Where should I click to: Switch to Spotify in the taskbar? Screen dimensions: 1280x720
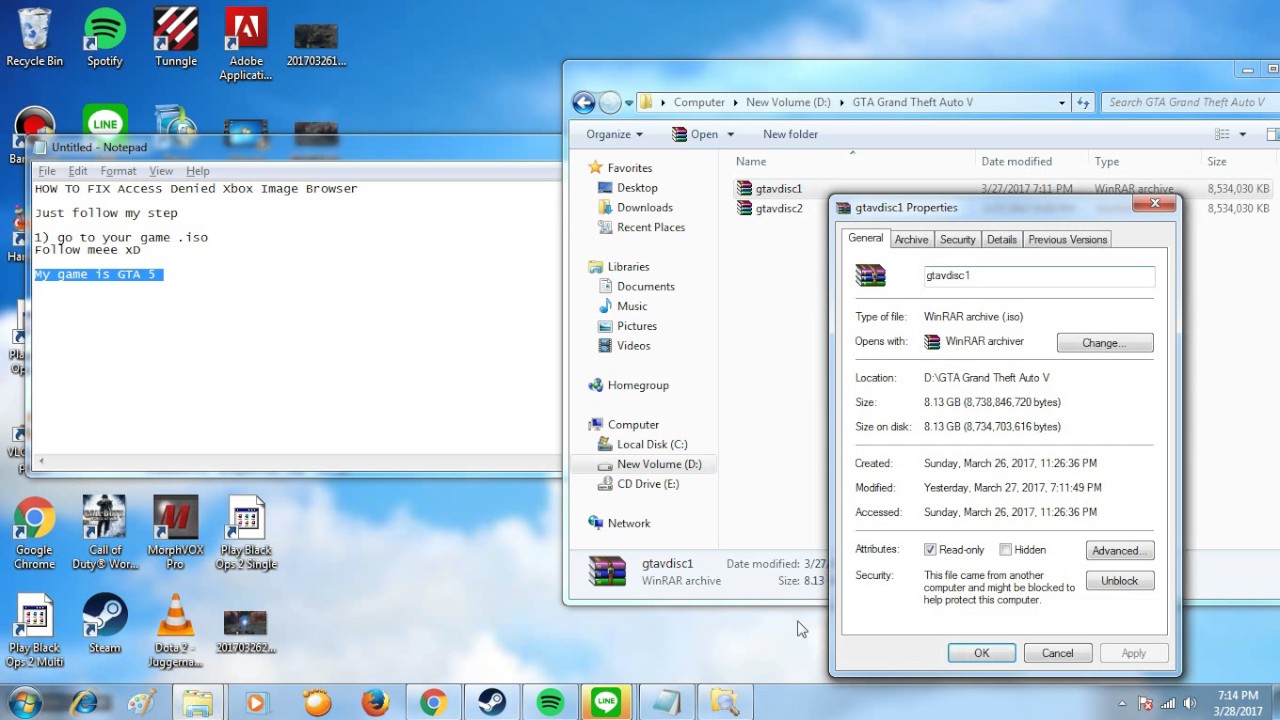550,703
